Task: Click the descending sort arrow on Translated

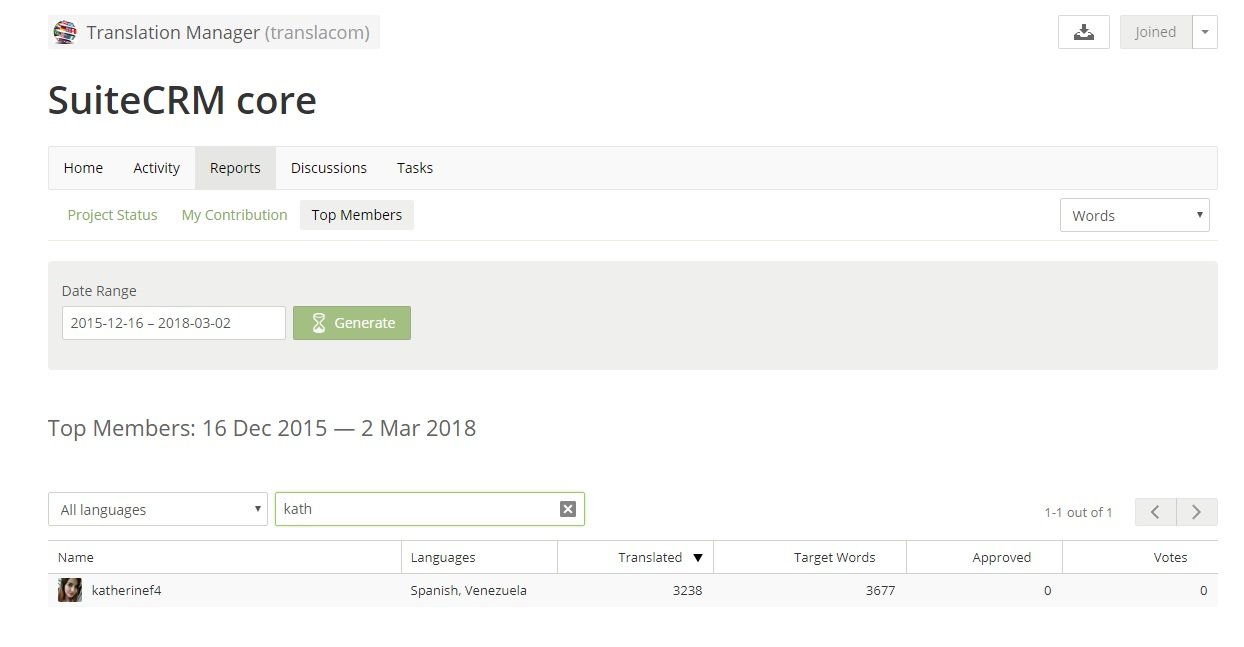Action: click(x=698, y=558)
